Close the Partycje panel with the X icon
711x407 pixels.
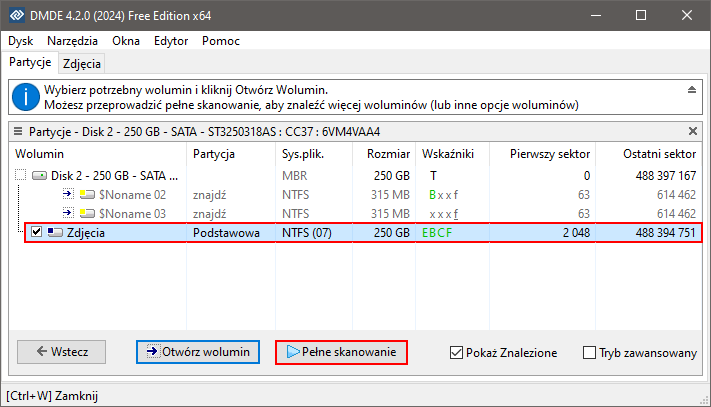pyautogui.click(x=694, y=131)
